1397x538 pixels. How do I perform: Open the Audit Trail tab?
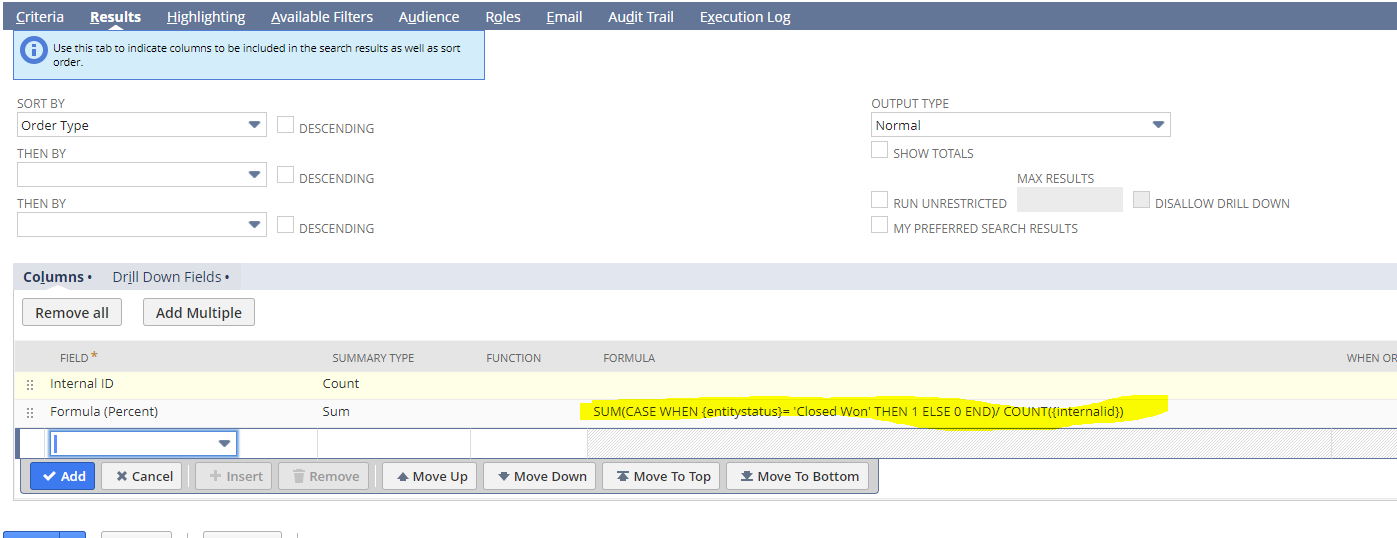[x=641, y=17]
